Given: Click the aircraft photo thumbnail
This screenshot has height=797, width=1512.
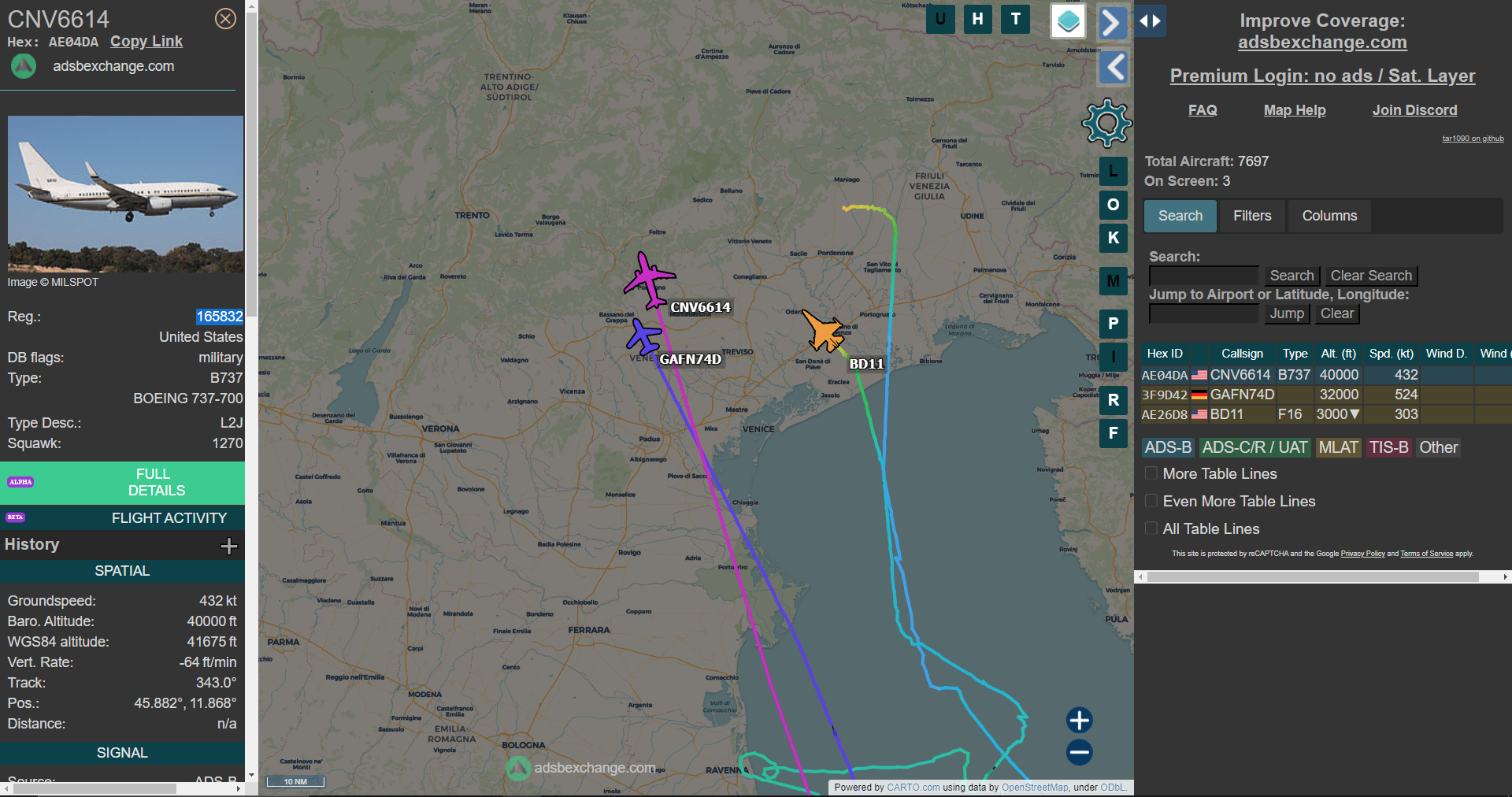Looking at the screenshot, I should [126, 194].
